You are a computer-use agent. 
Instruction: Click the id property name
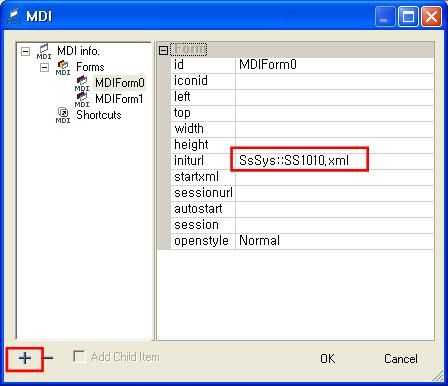click(x=179, y=65)
